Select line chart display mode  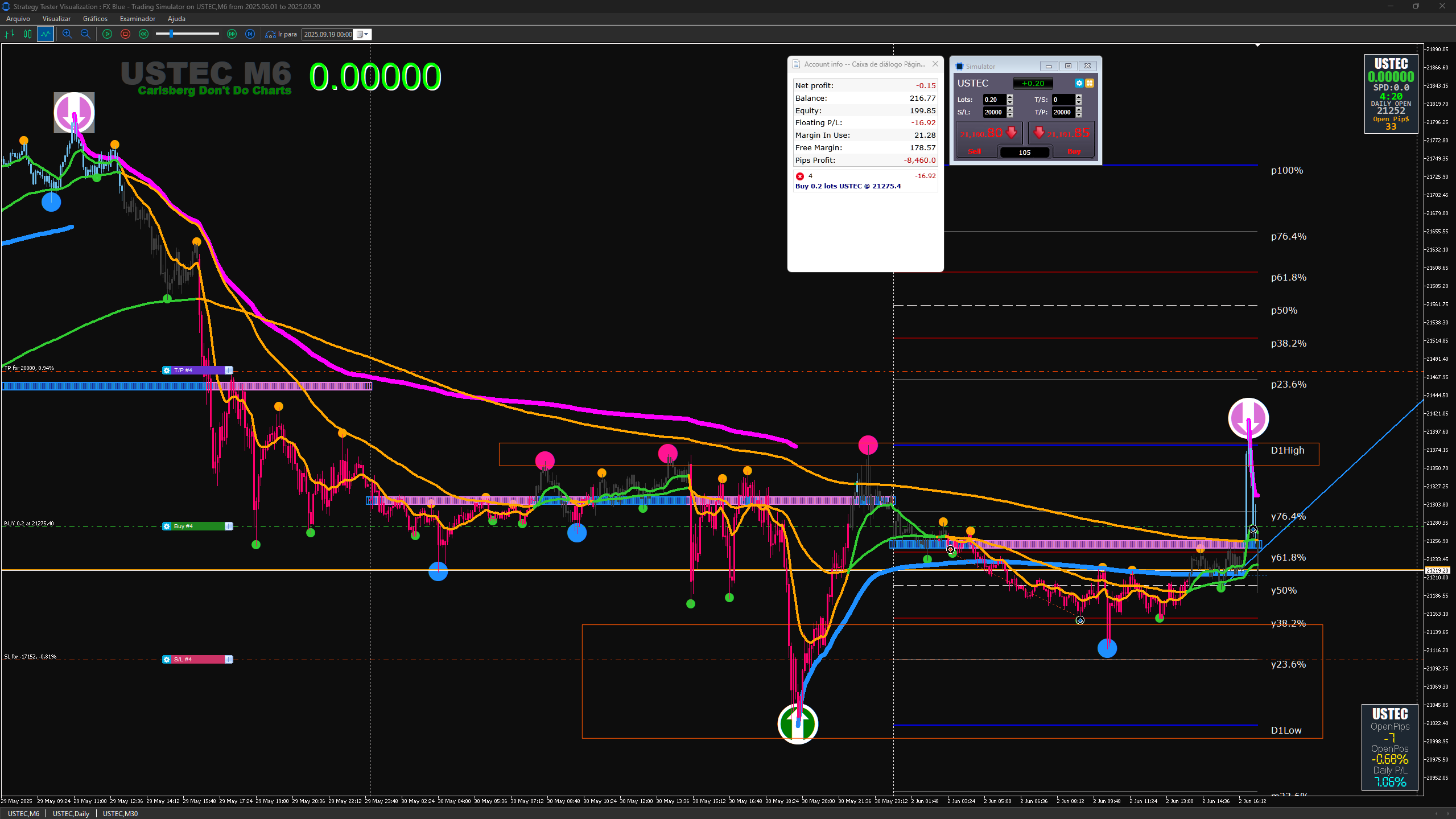[46, 34]
